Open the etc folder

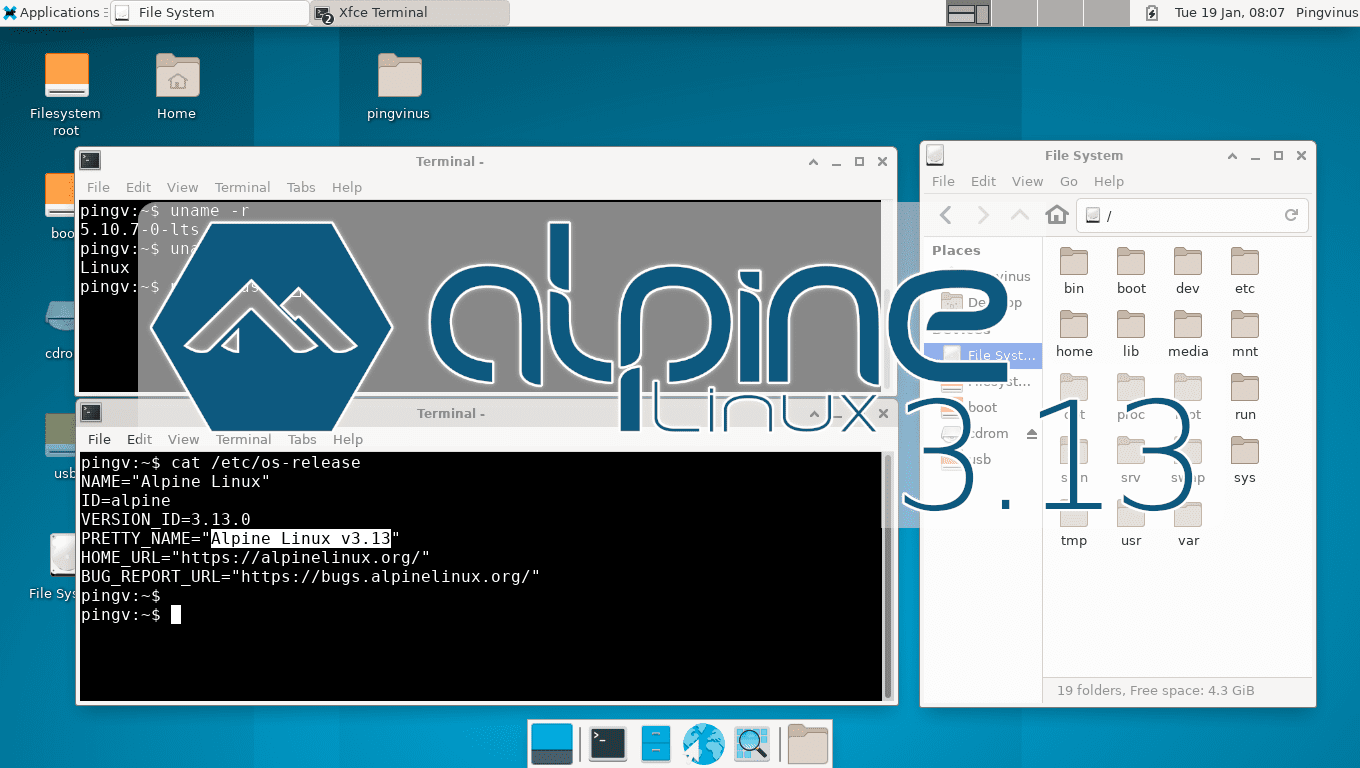pyautogui.click(x=1244, y=270)
